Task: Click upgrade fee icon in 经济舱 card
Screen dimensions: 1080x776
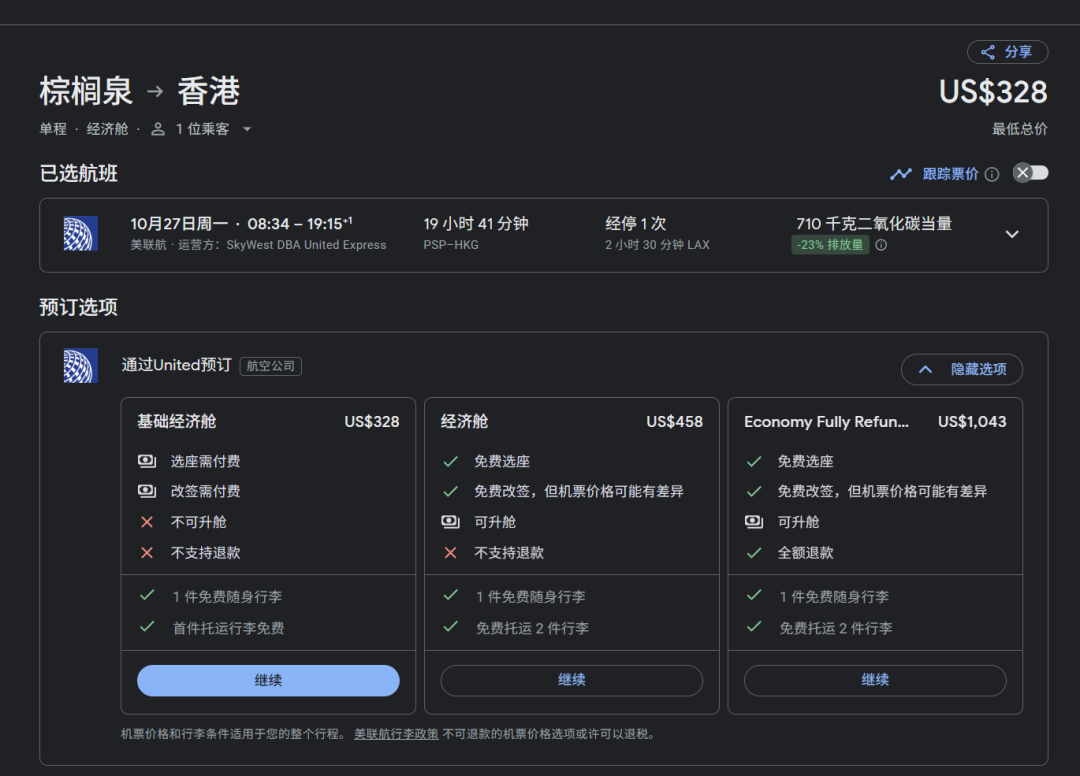Action: 450,522
